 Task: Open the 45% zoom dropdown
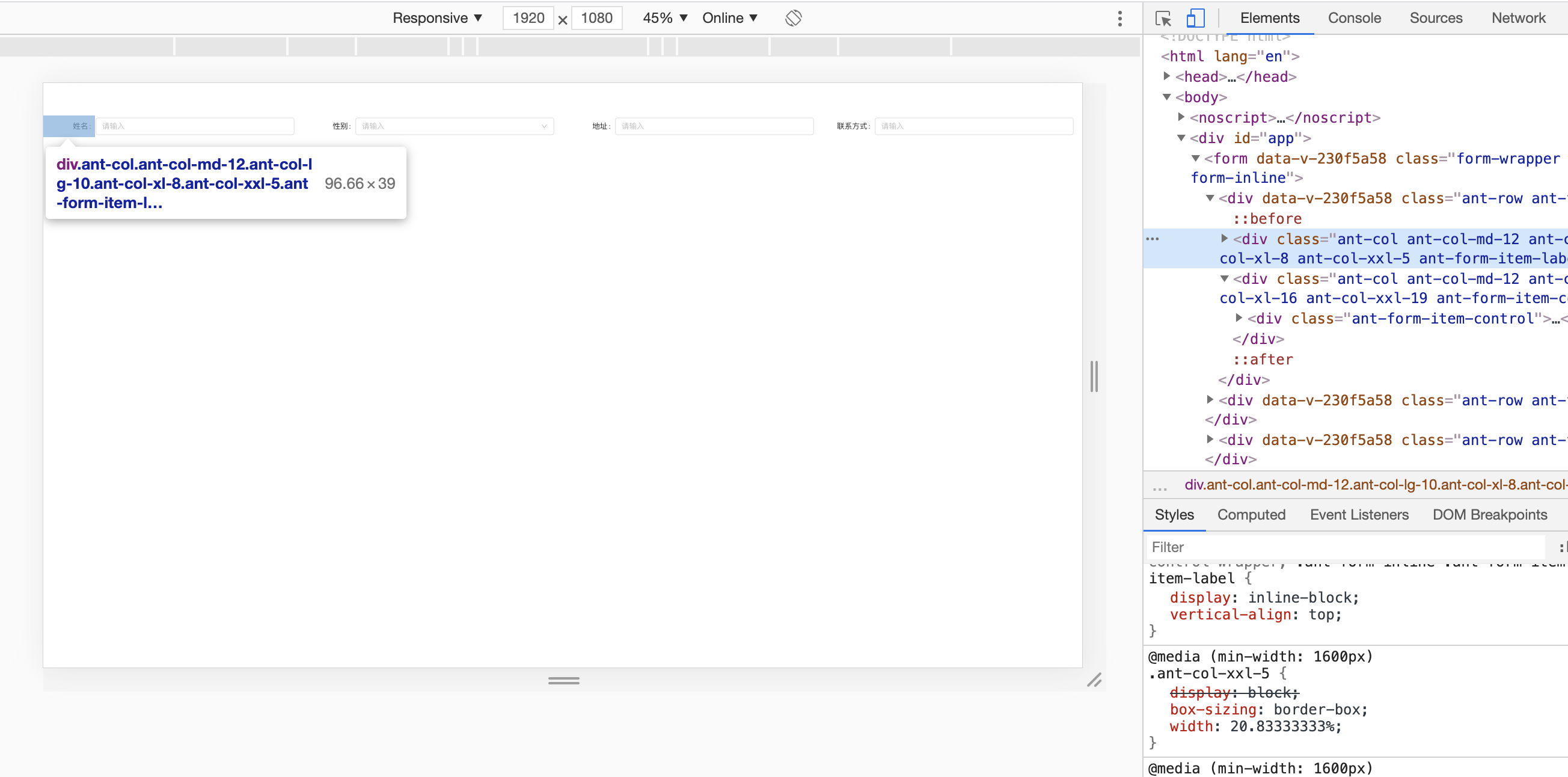click(x=665, y=18)
